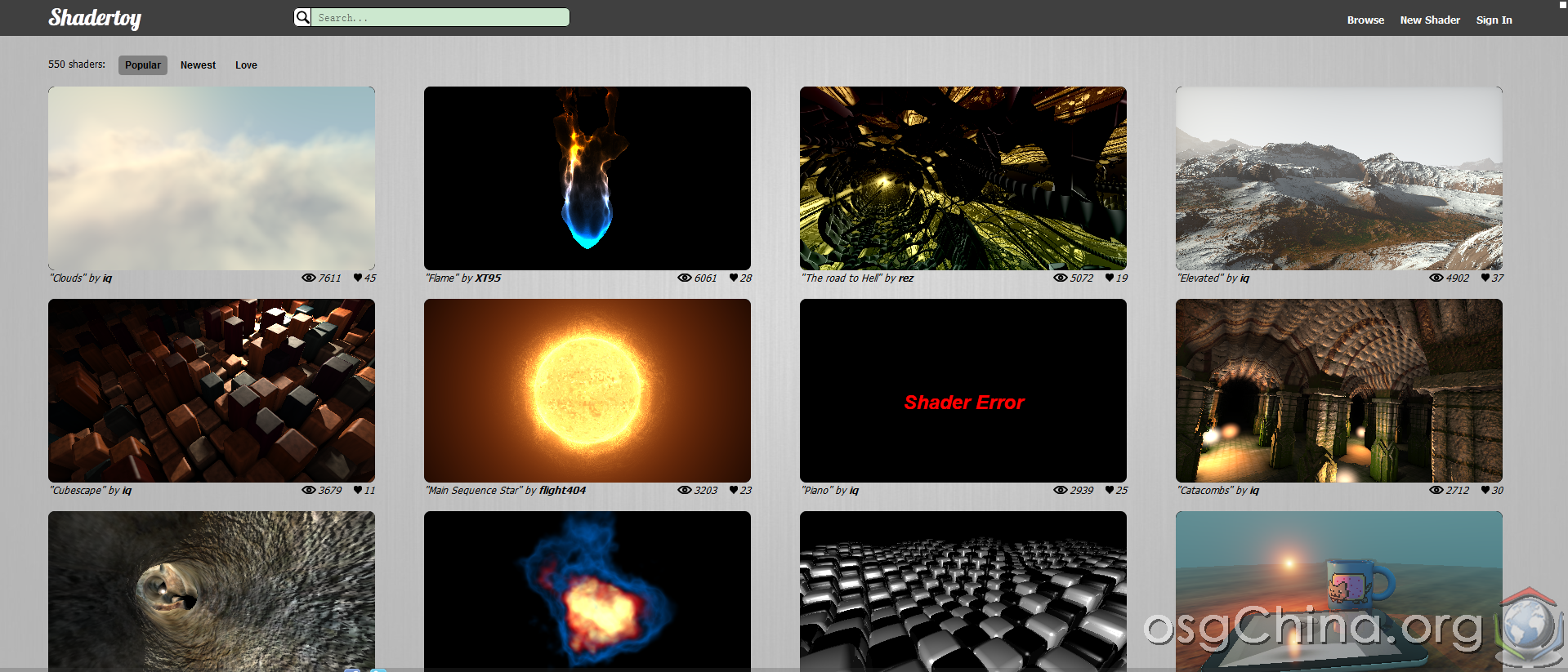This screenshot has width=1568, height=672.
Task: Click the "The road to Hell" title
Action: 842,278
